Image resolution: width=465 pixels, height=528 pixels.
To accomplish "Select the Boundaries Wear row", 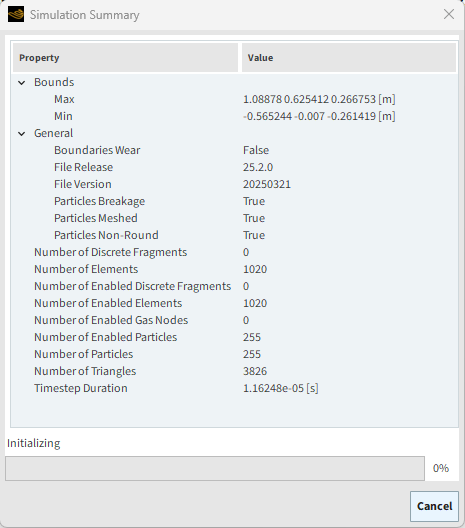I will [x=234, y=150].
